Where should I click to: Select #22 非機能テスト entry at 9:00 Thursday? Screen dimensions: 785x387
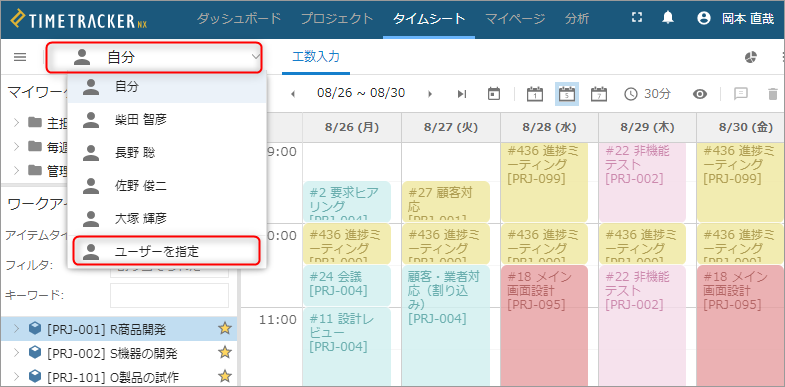click(642, 182)
